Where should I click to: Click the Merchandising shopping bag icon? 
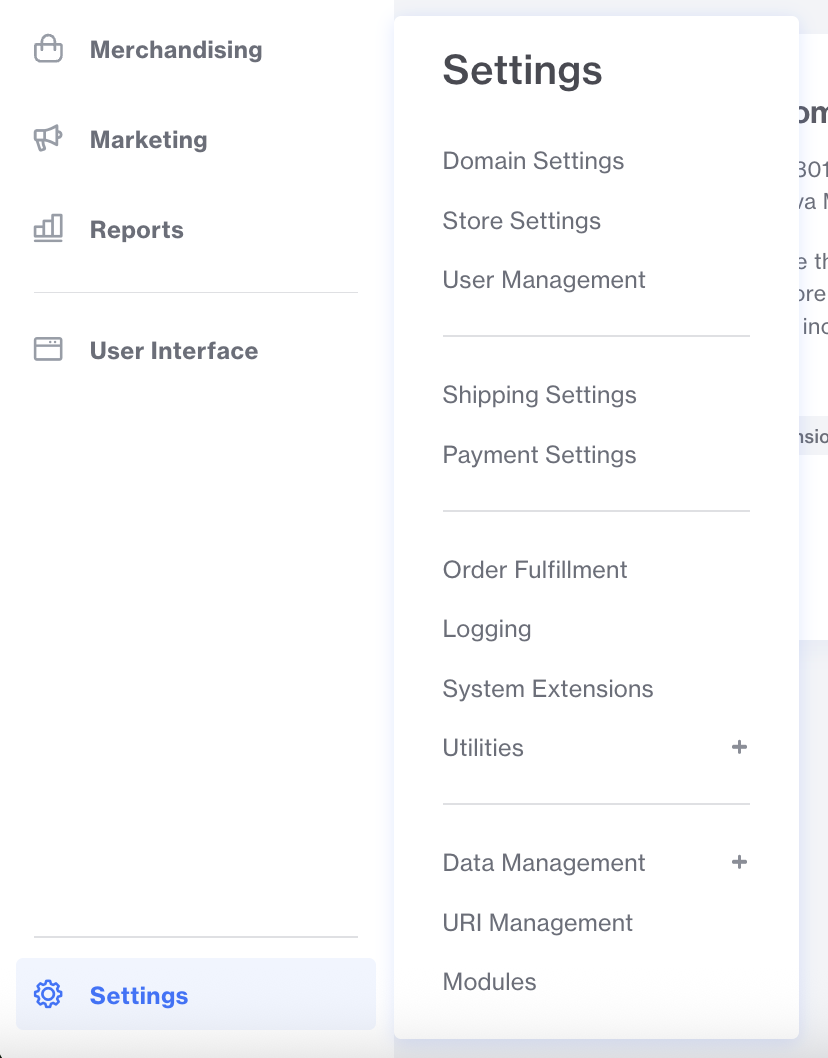[49, 49]
